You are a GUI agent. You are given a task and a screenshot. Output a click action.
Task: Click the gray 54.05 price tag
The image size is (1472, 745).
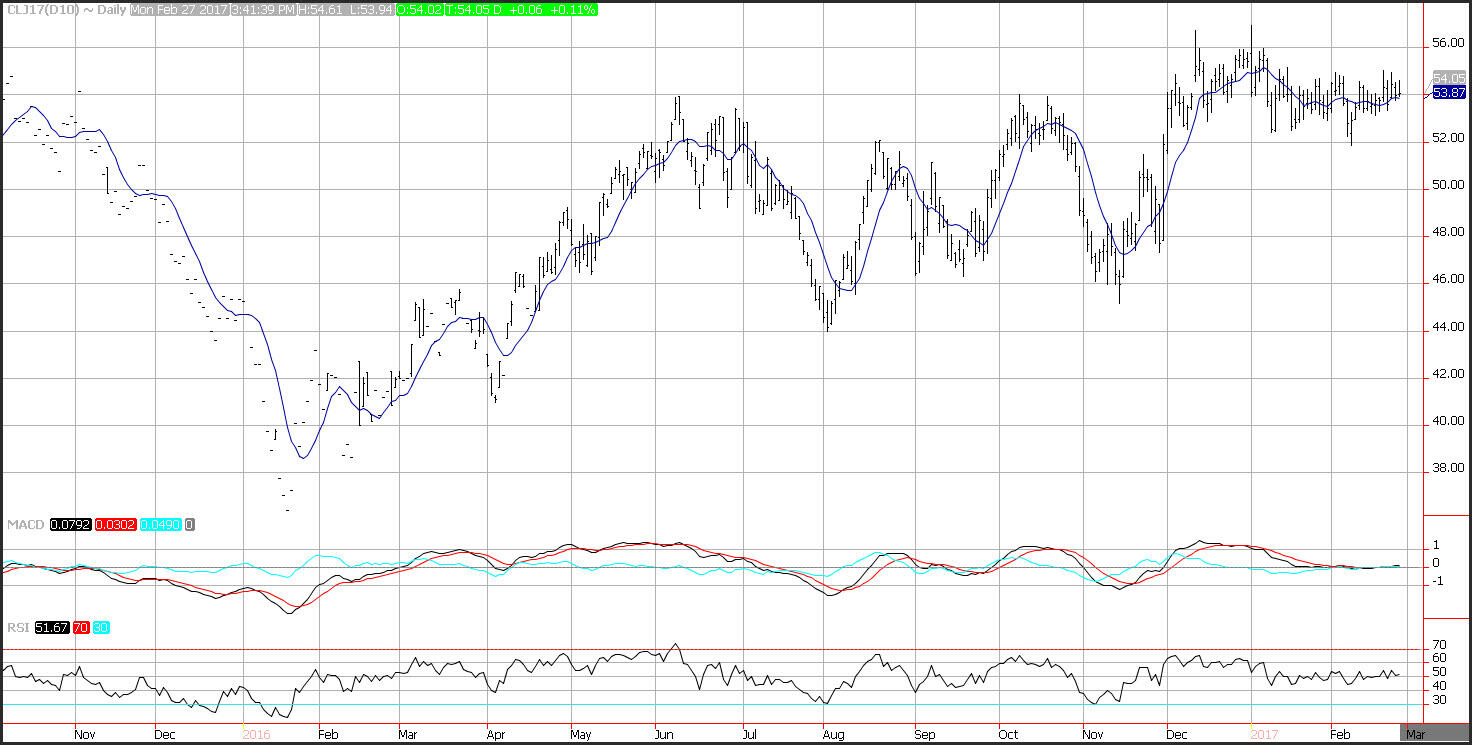1449,78
